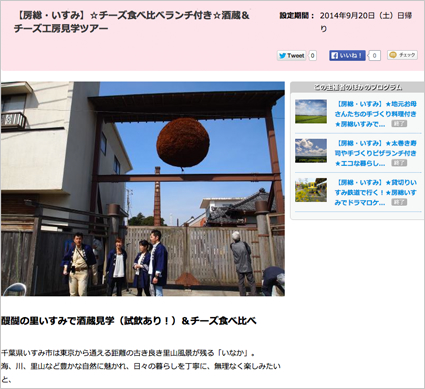The image size is (425, 389).
Task: Open the cloudy sky landscape thumbnail
Action: (x=311, y=151)
